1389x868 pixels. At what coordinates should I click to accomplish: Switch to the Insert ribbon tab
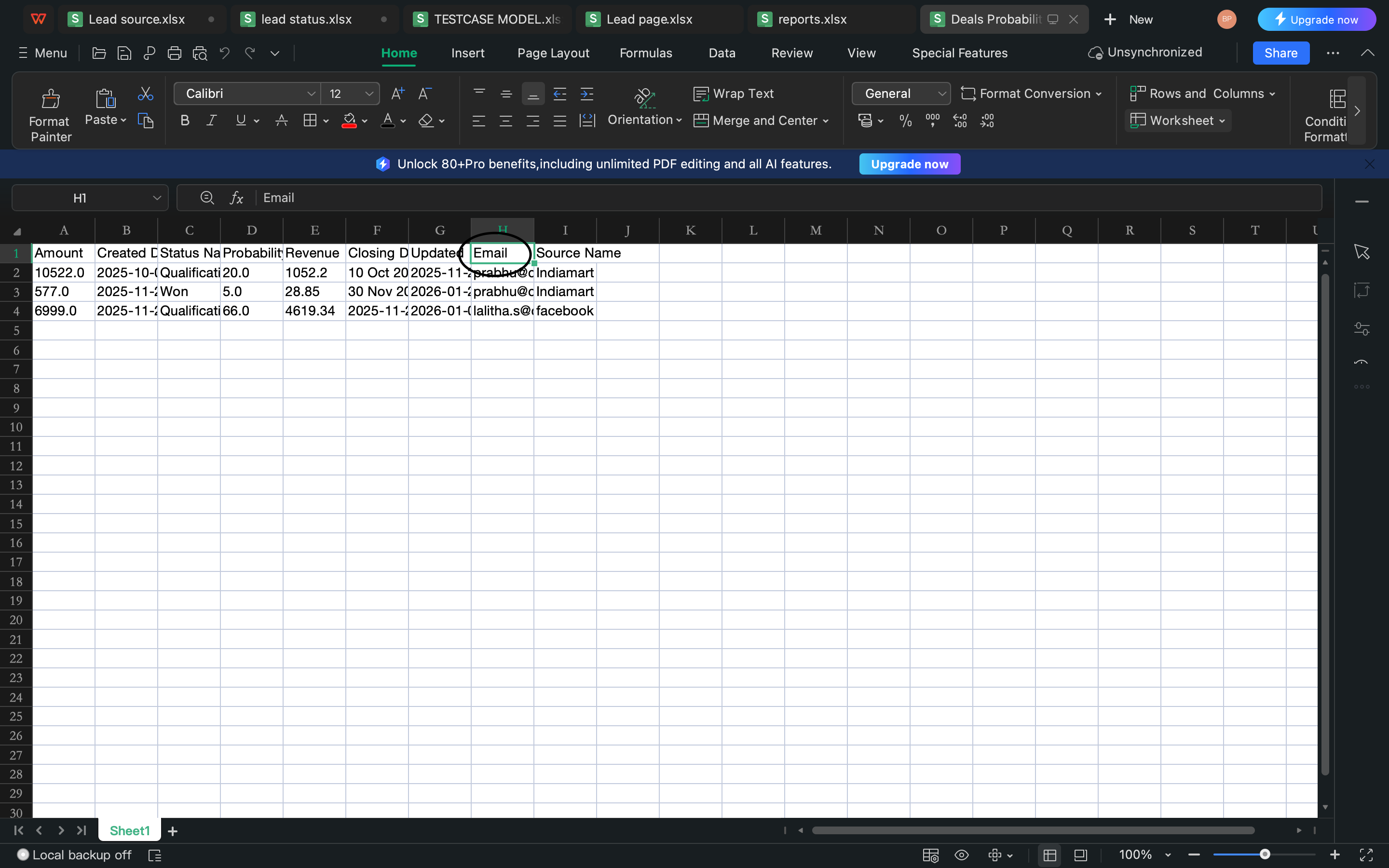coord(468,54)
